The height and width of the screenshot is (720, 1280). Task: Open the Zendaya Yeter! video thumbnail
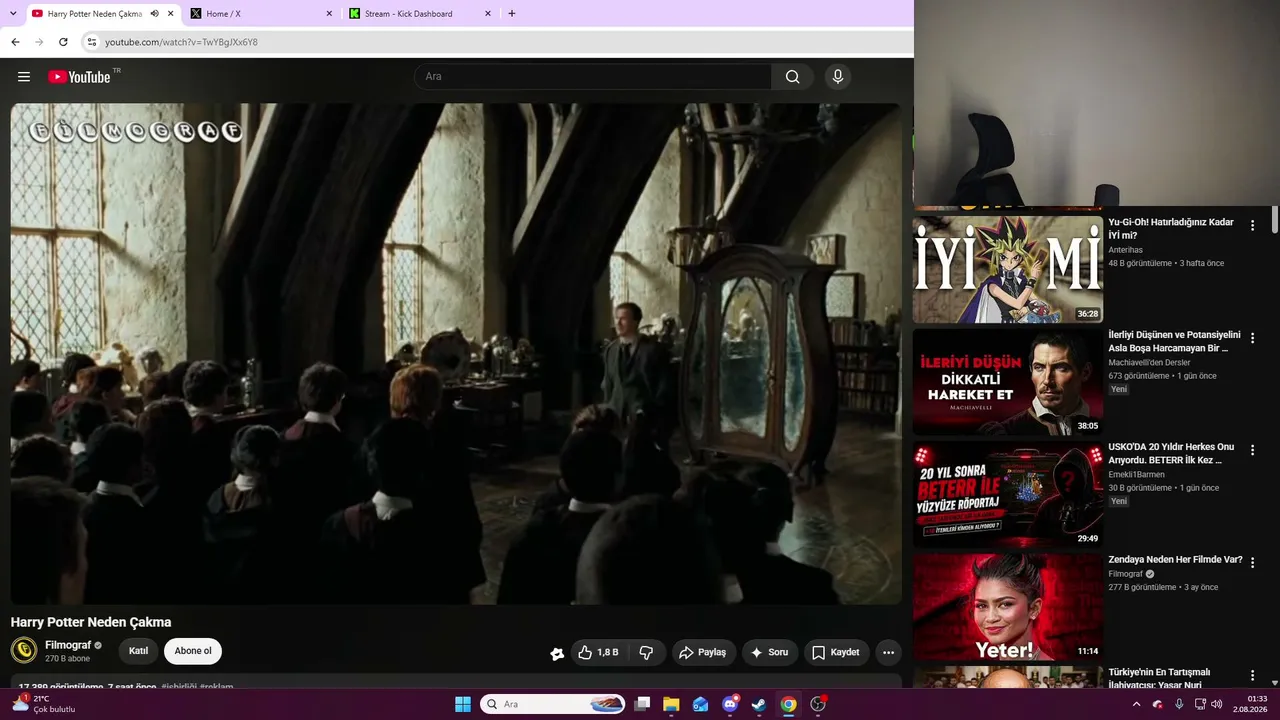pyautogui.click(x=1008, y=607)
